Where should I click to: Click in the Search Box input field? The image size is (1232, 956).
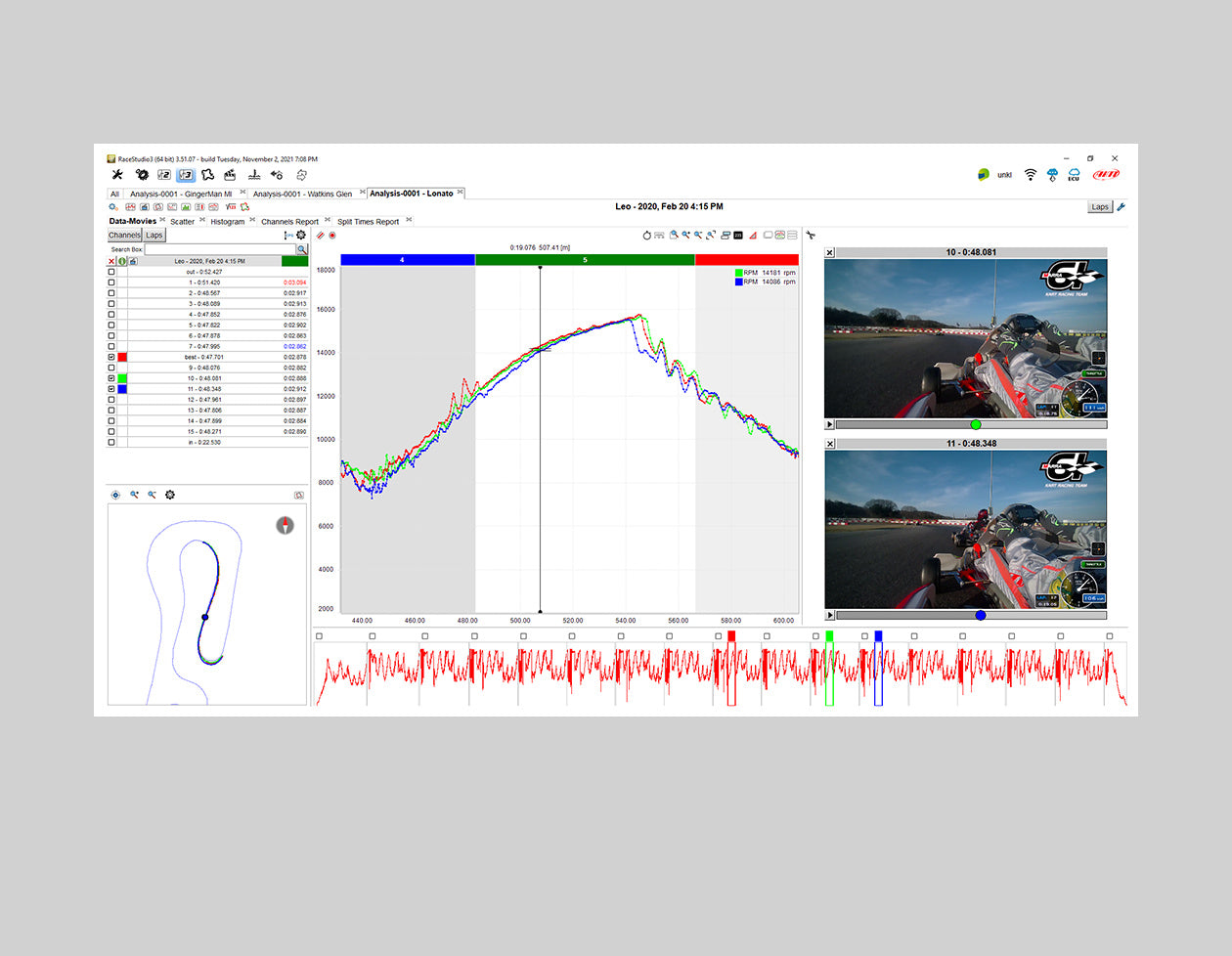pyautogui.click(x=219, y=250)
